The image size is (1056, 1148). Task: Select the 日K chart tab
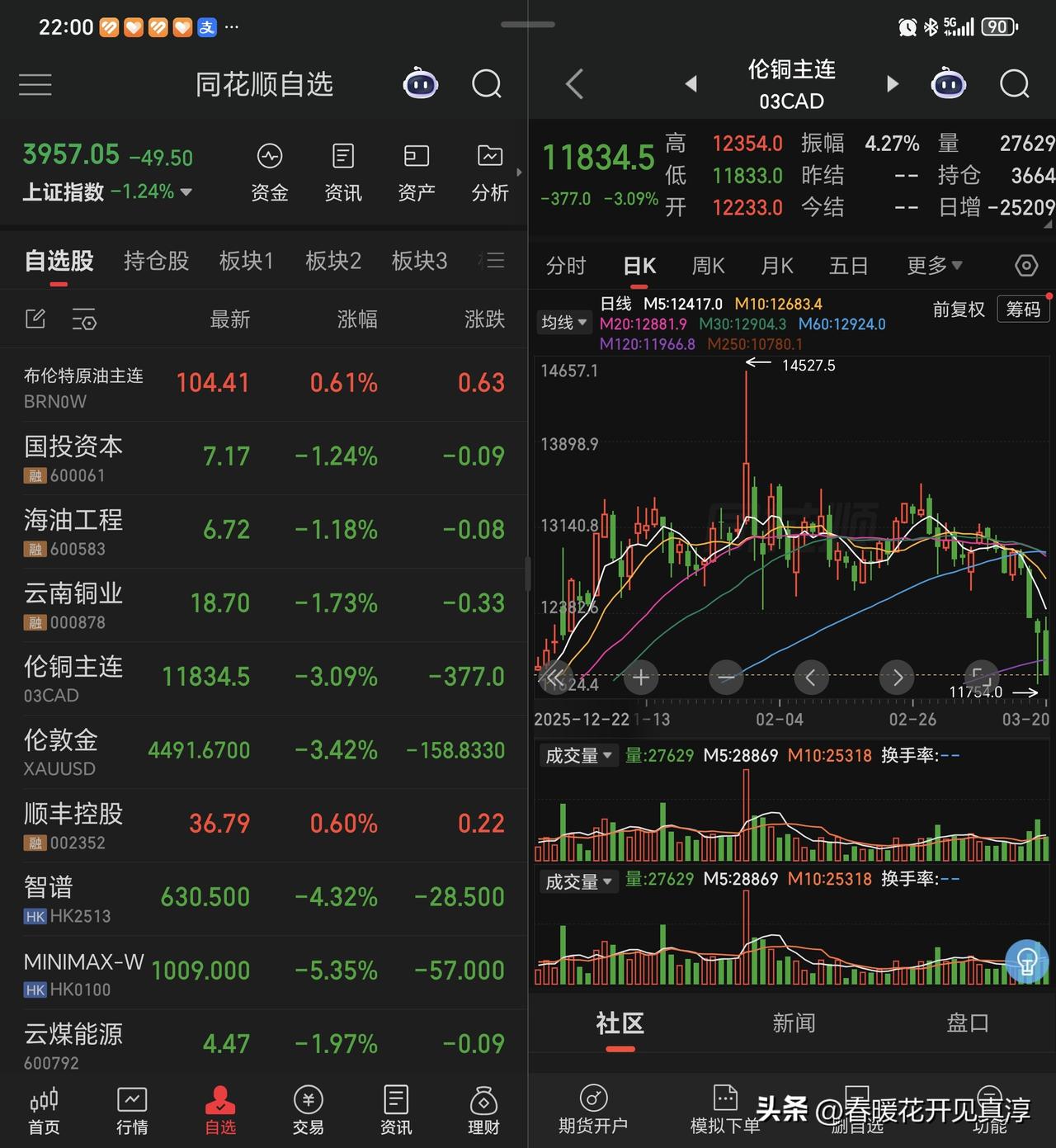tap(639, 266)
